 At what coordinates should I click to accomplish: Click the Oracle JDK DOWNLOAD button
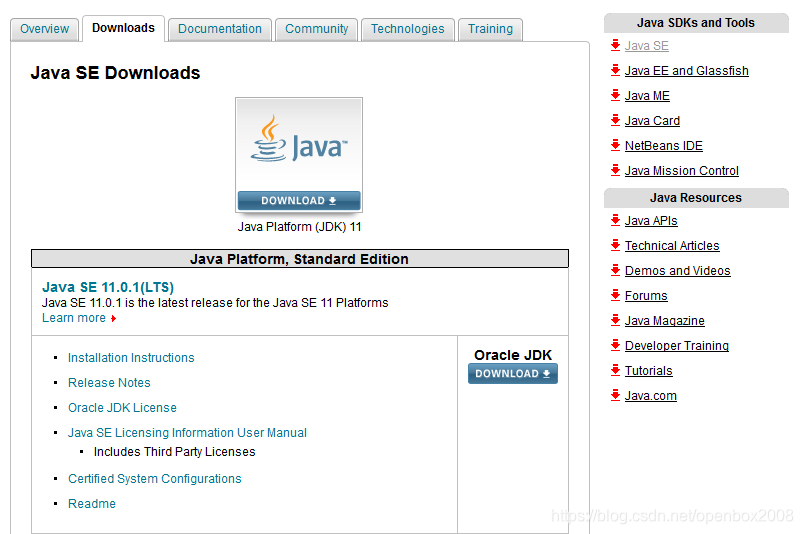pyautogui.click(x=513, y=374)
